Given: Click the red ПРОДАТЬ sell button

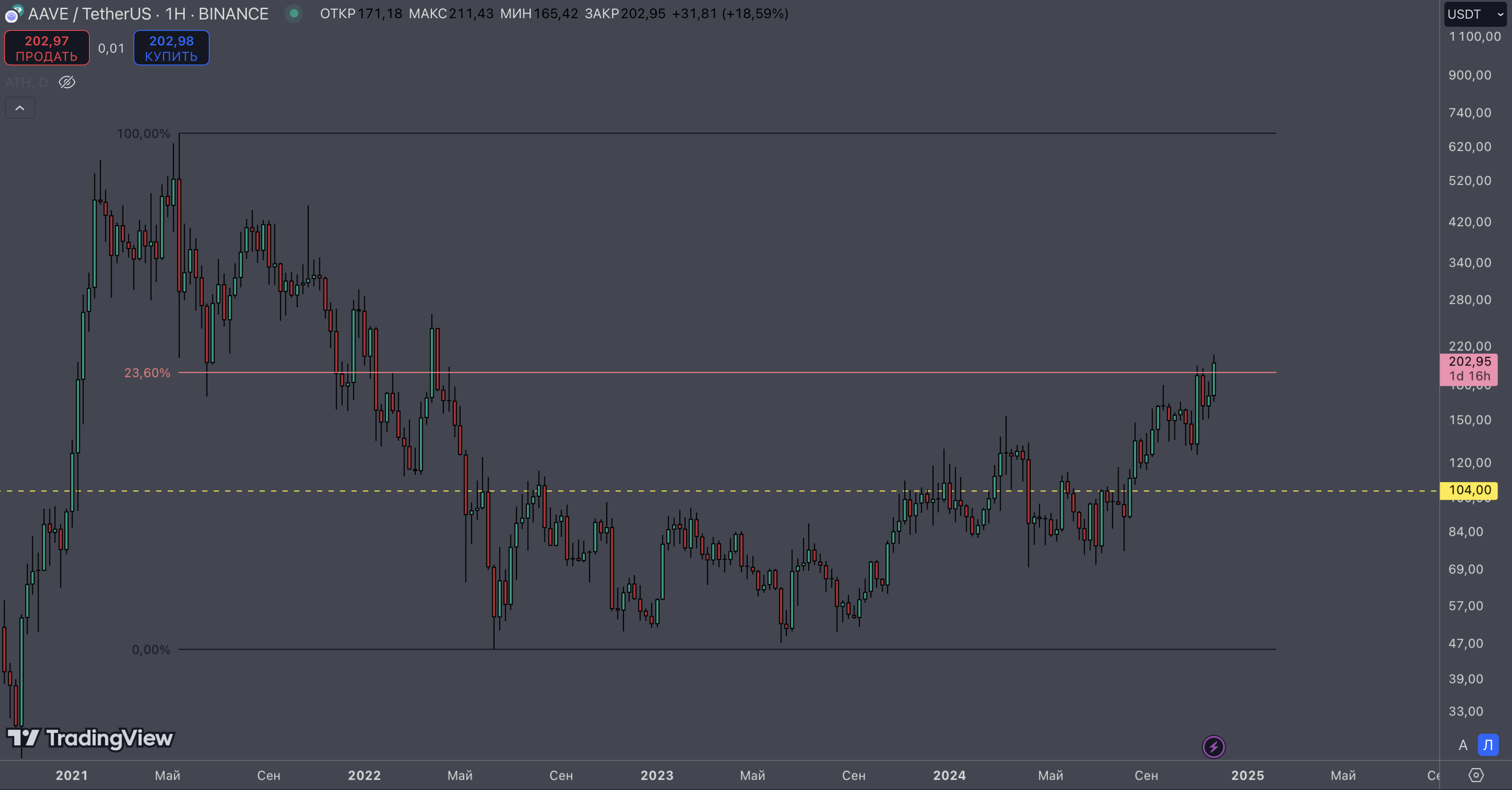Looking at the screenshot, I should coord(47,48).
